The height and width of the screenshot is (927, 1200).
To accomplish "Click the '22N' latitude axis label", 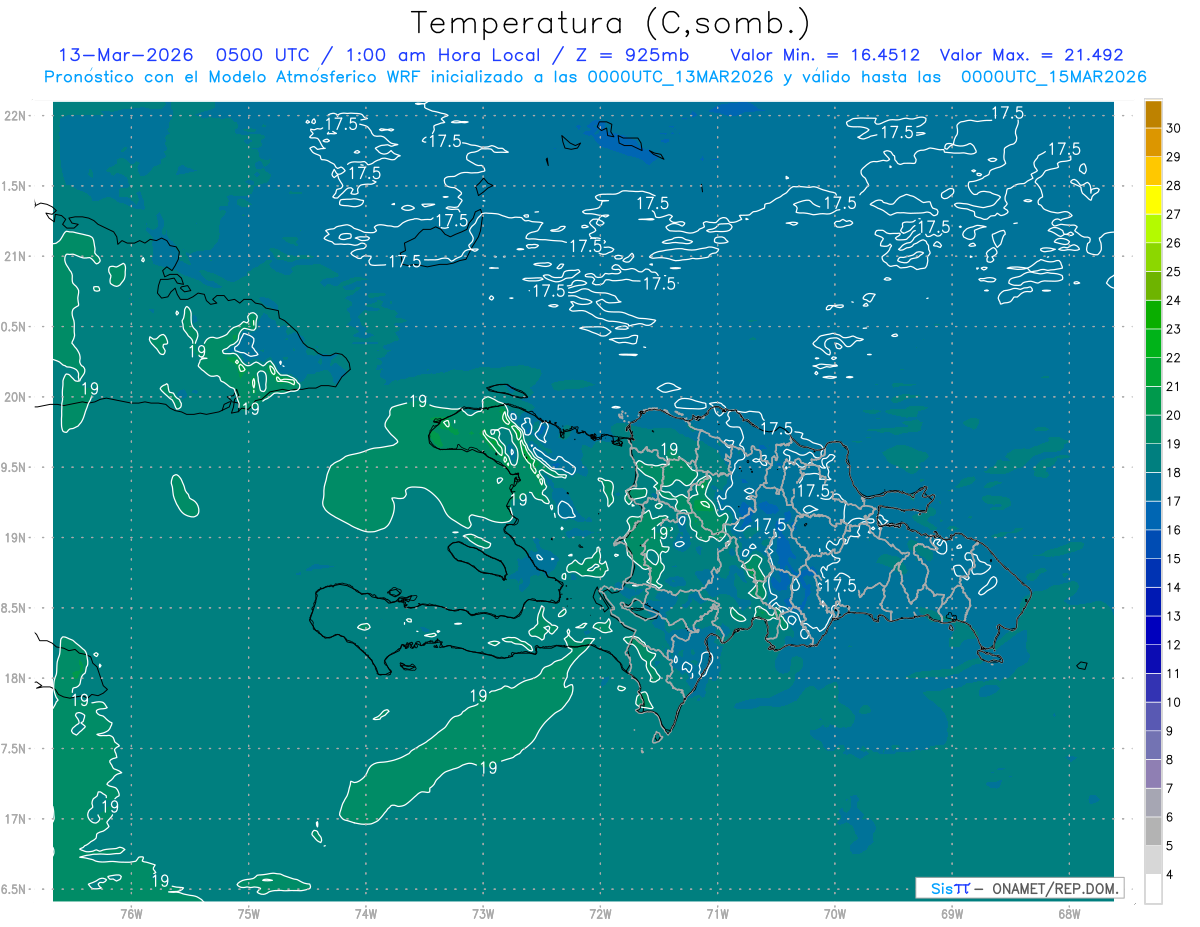I will 16,116.
